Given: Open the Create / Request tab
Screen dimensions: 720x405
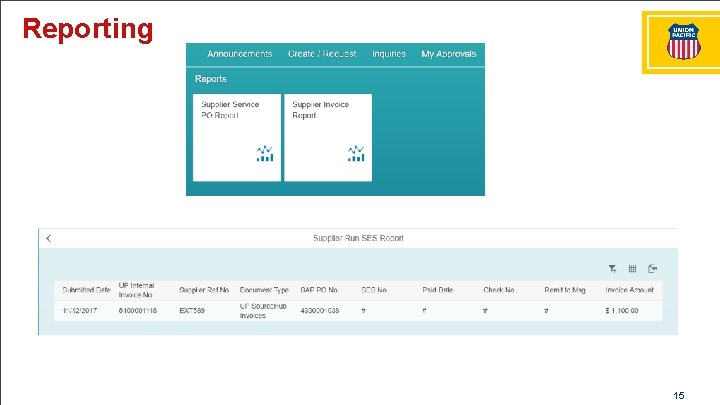Looking at the screenshot, I should pyautogui.click(x=322, y=54).
